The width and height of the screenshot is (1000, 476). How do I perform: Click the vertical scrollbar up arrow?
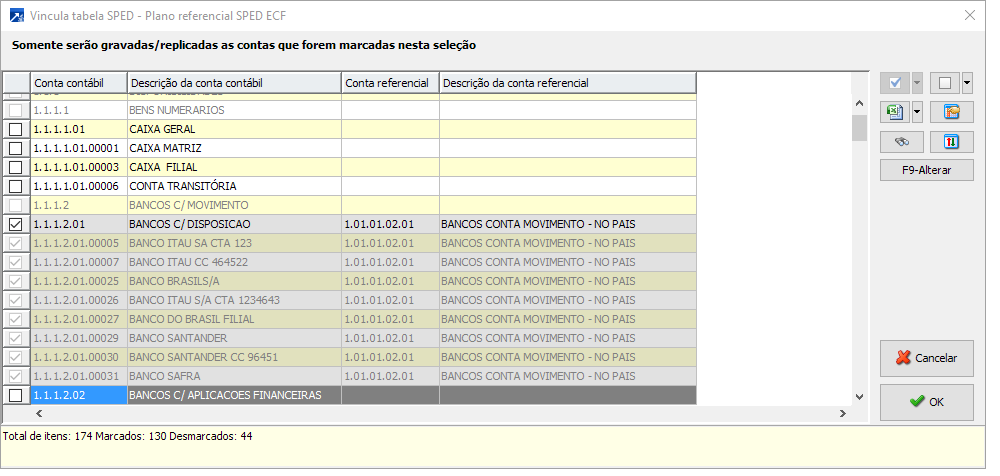click(859, 103)
